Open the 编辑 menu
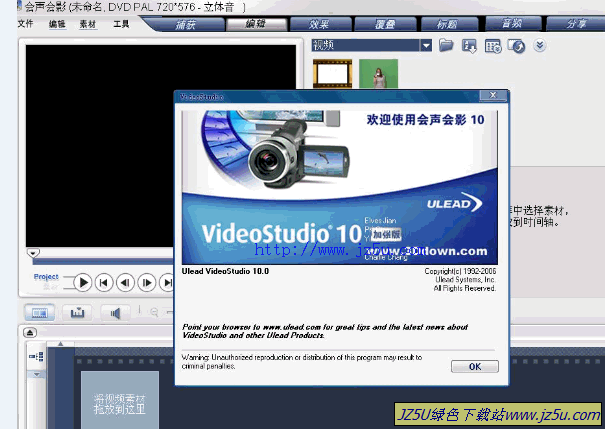The width and height of the screenshot is (605, 429). [57, 24]
